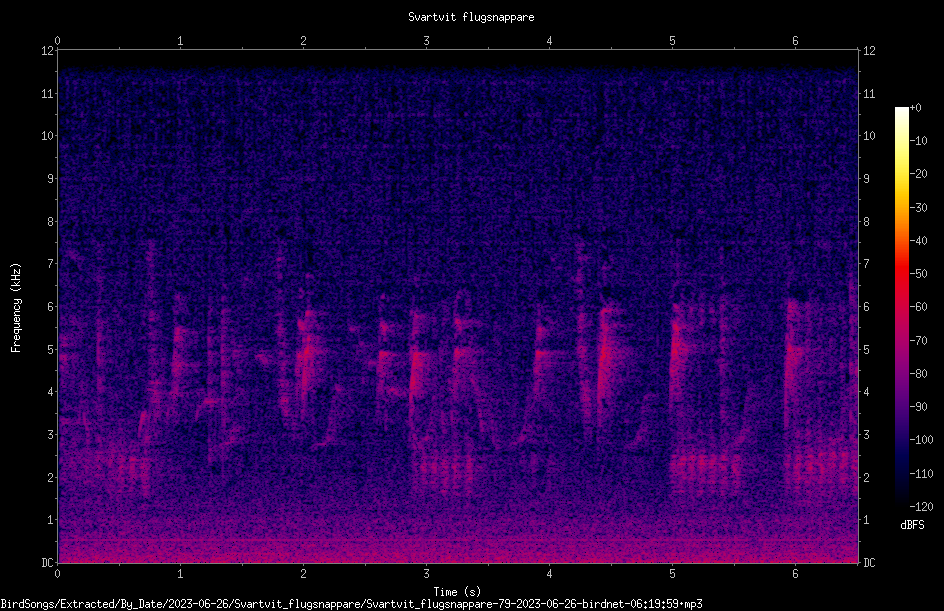Click the "-20" colorbar label
The image size is (944, 611).
[918, 174]
